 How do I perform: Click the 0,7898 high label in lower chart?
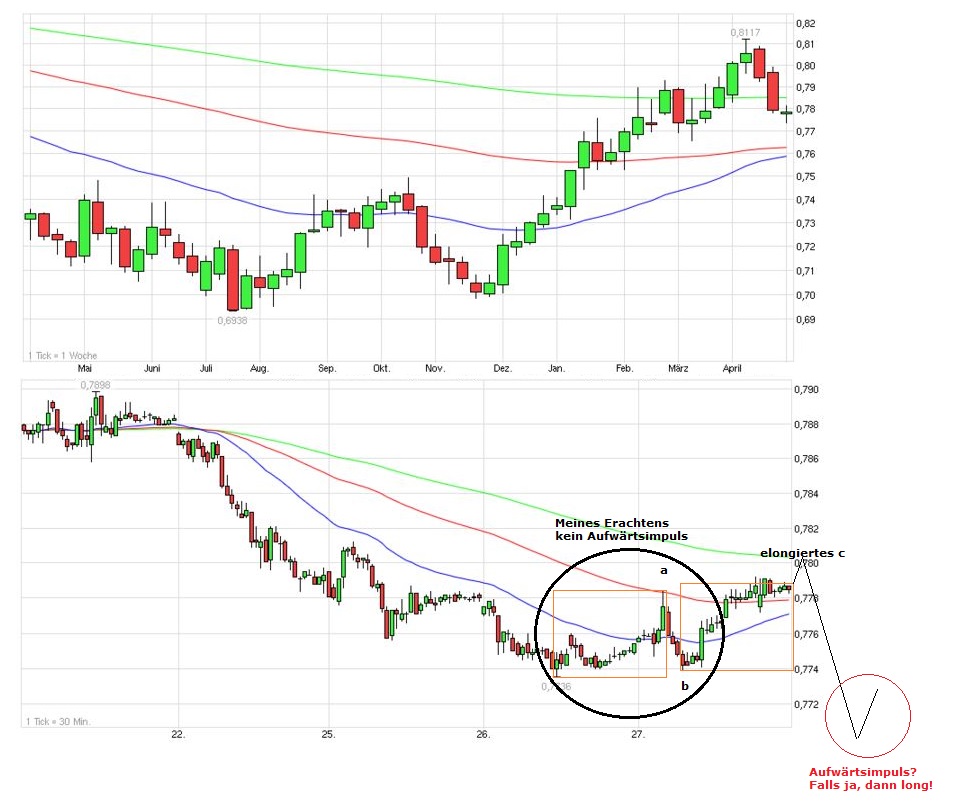pyautogui.click(x=93, y=385)
